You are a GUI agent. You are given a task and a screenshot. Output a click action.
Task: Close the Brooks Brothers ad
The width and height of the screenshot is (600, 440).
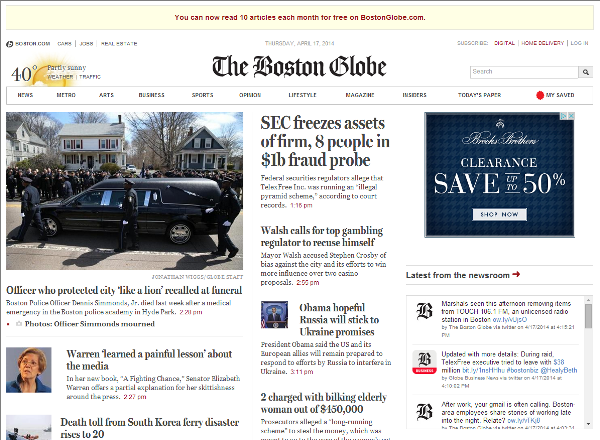pos(571,116)
